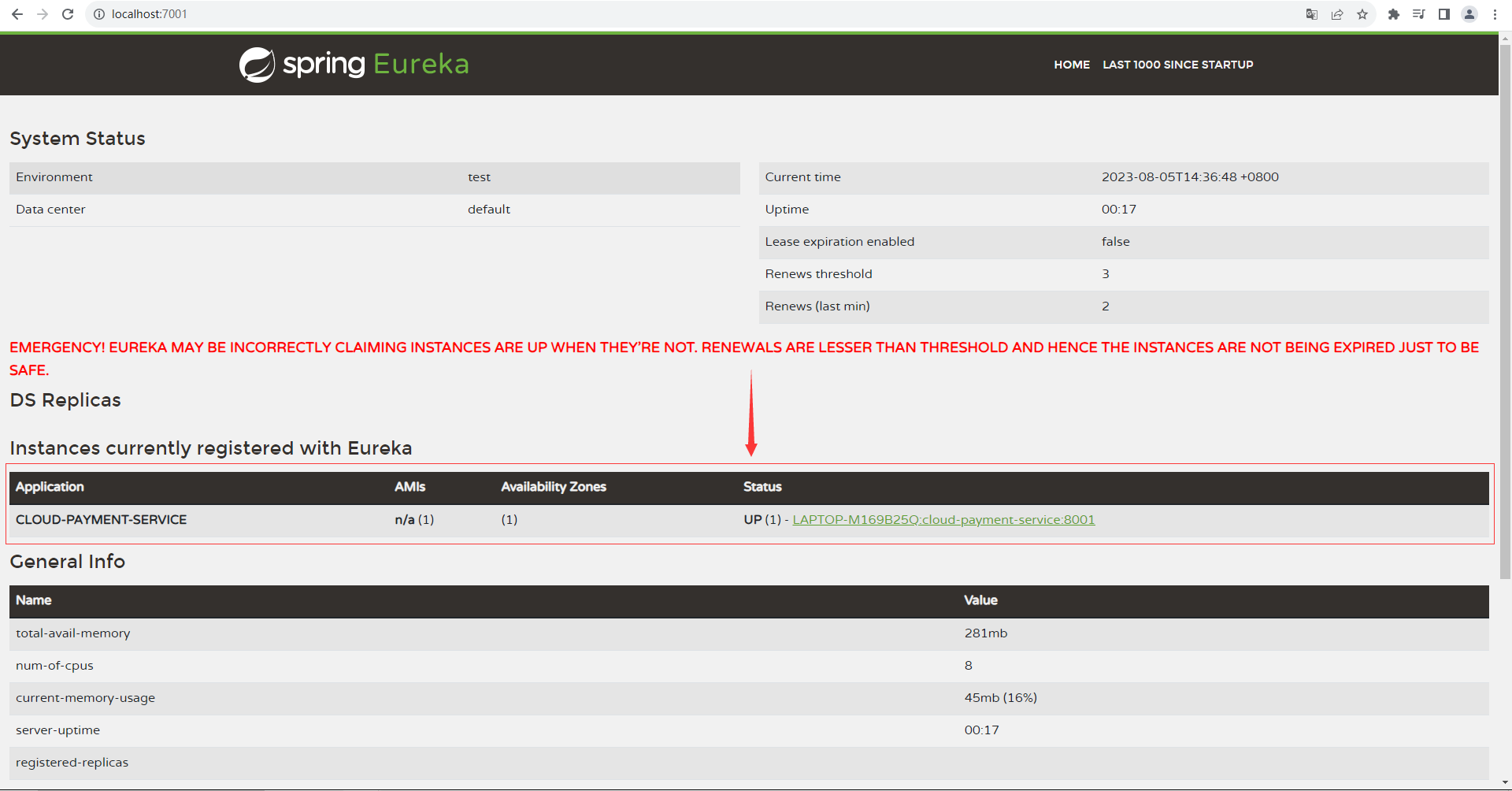The image size is (1512, 791).
Task: Click the 45mb (16%) usage value
Action: tap(1001, 698)
